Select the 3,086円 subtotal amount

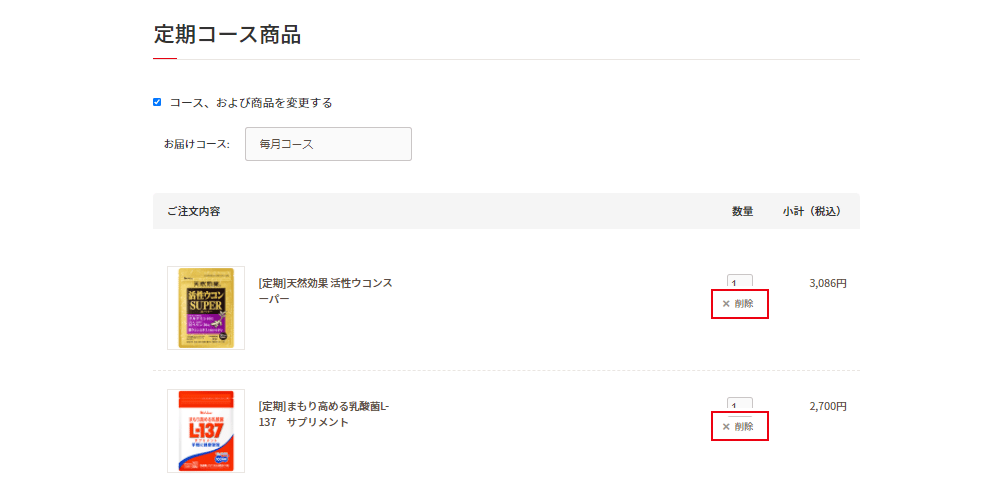coord(828,283)
